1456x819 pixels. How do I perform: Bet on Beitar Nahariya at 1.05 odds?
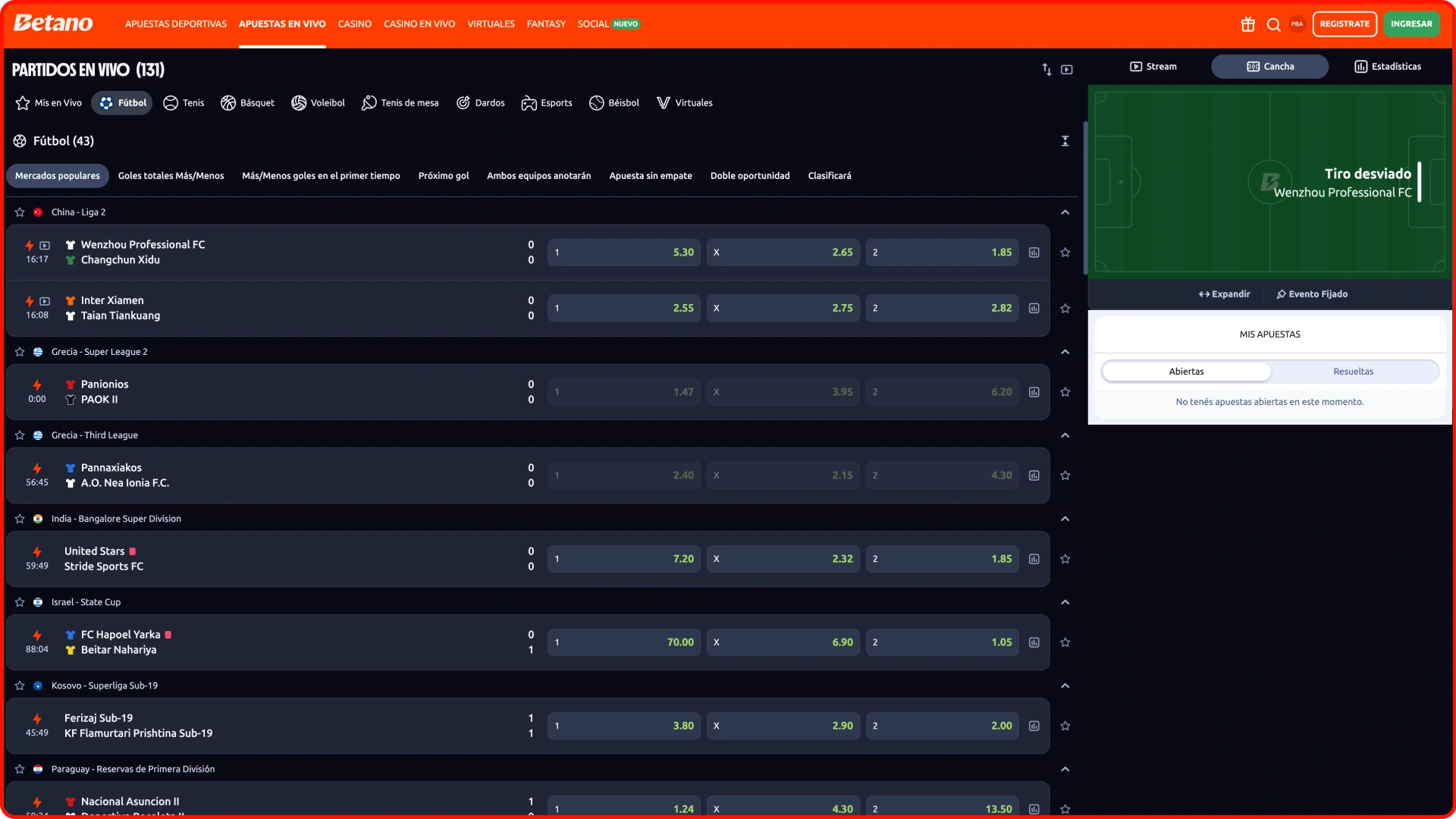(943, 642)
